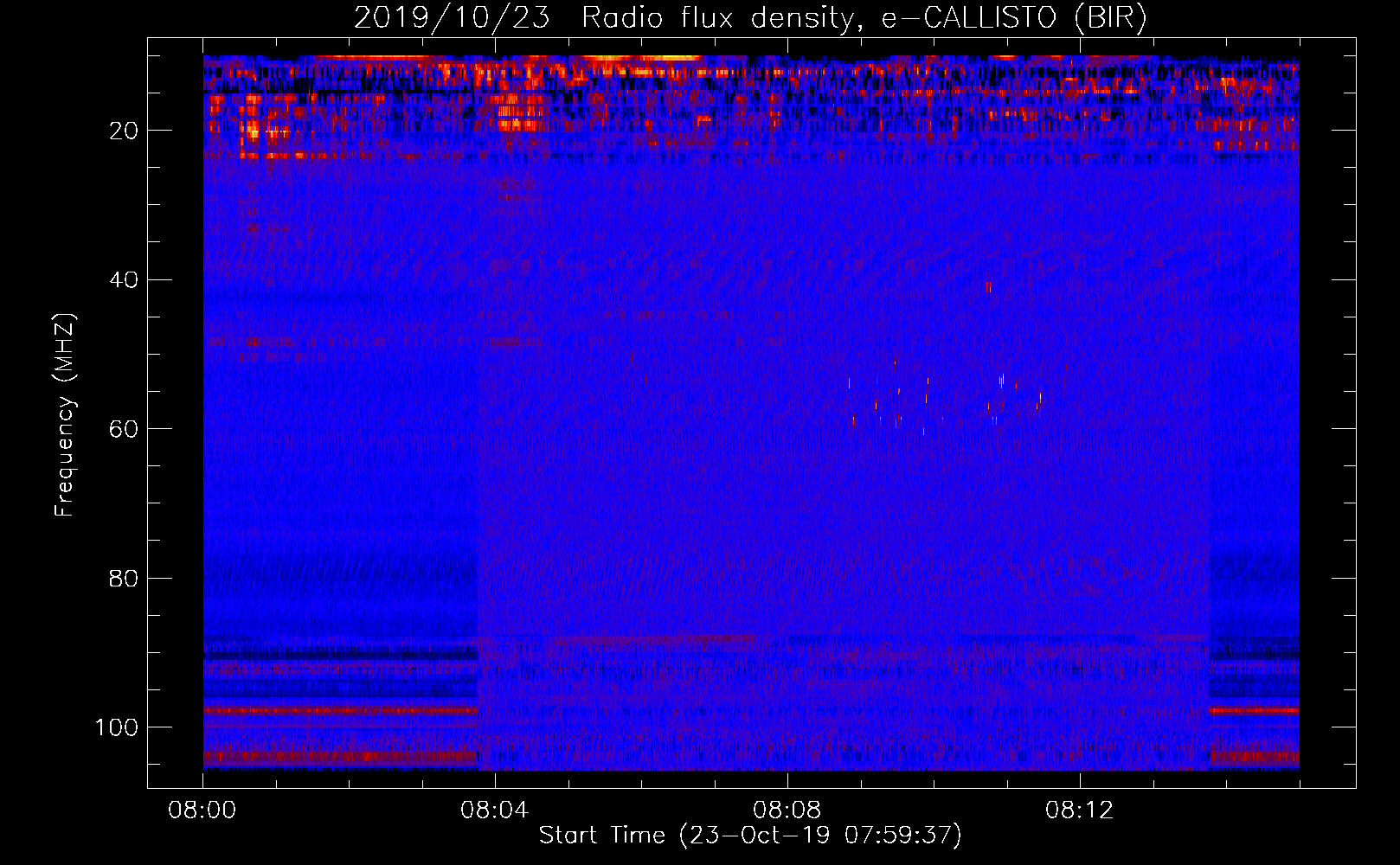Click the '08:00' time tick label
The height and width of the screenshot is (865, 1400).
point(202,811)
